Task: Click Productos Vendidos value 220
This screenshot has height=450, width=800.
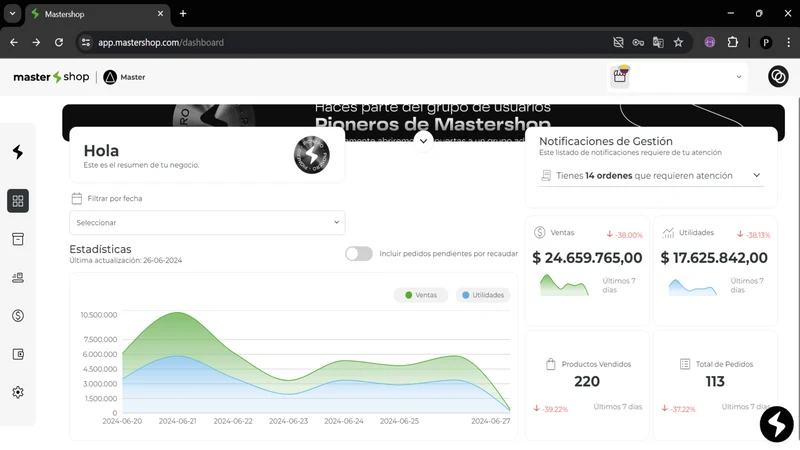Action: [587, 381]
